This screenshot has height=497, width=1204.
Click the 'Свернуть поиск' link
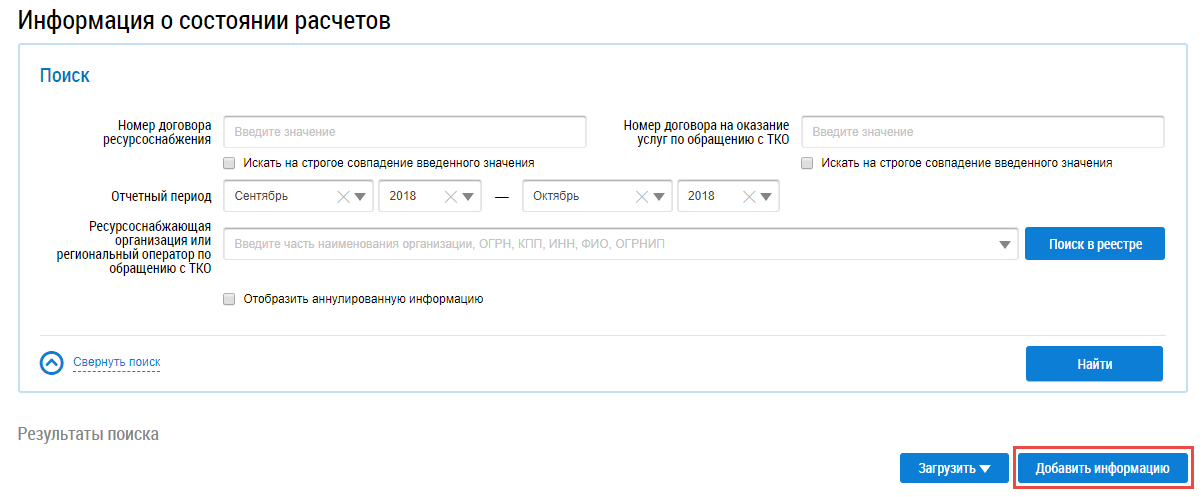(116, 362)
